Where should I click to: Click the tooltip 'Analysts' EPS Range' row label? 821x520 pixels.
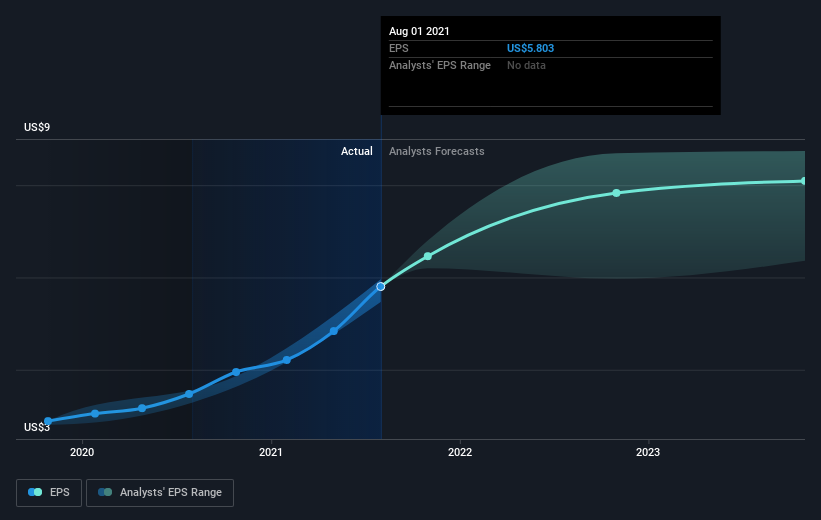440,65
